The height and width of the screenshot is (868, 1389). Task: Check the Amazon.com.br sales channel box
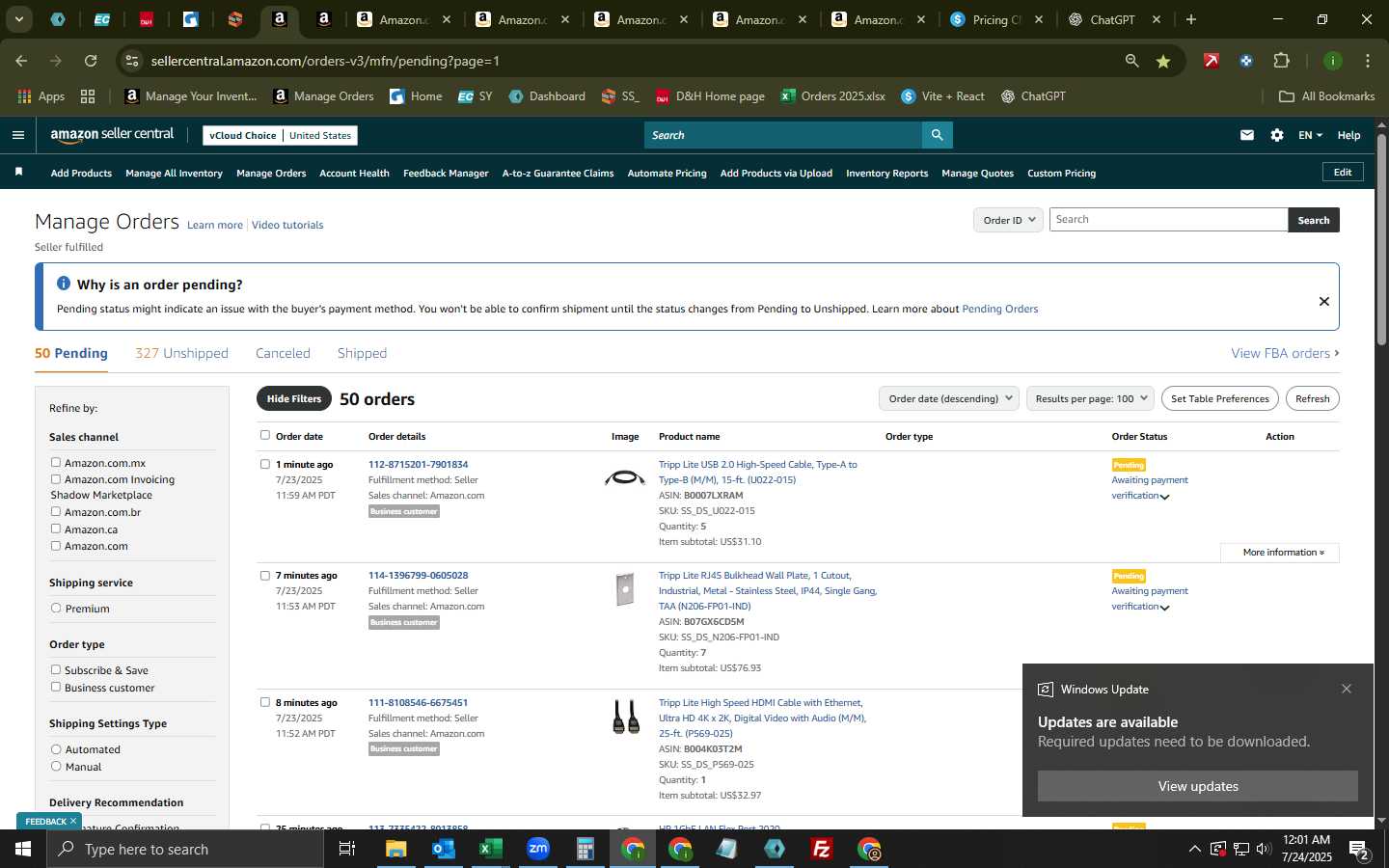coord(56,512)
